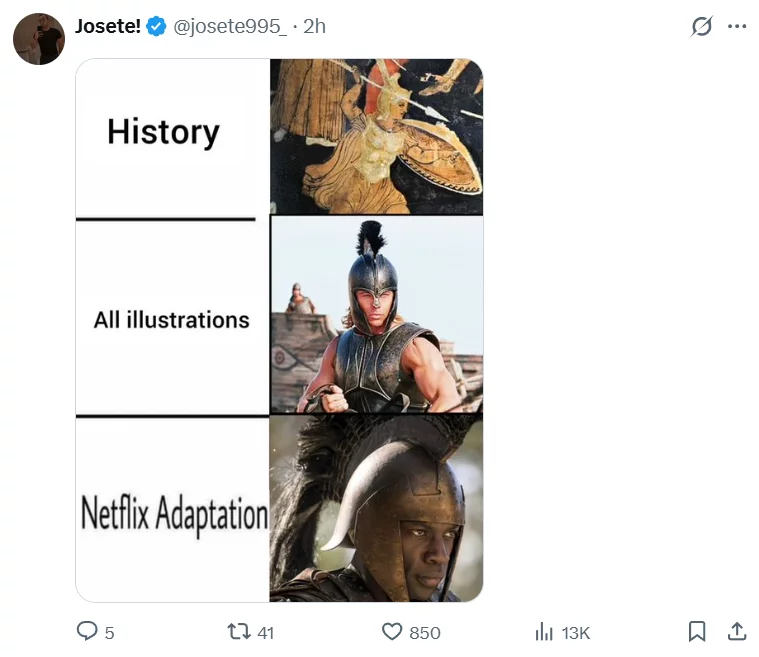Open the @josete995_ handle link
This screenshot has height=657, width=759.
[x=230, y=27]
